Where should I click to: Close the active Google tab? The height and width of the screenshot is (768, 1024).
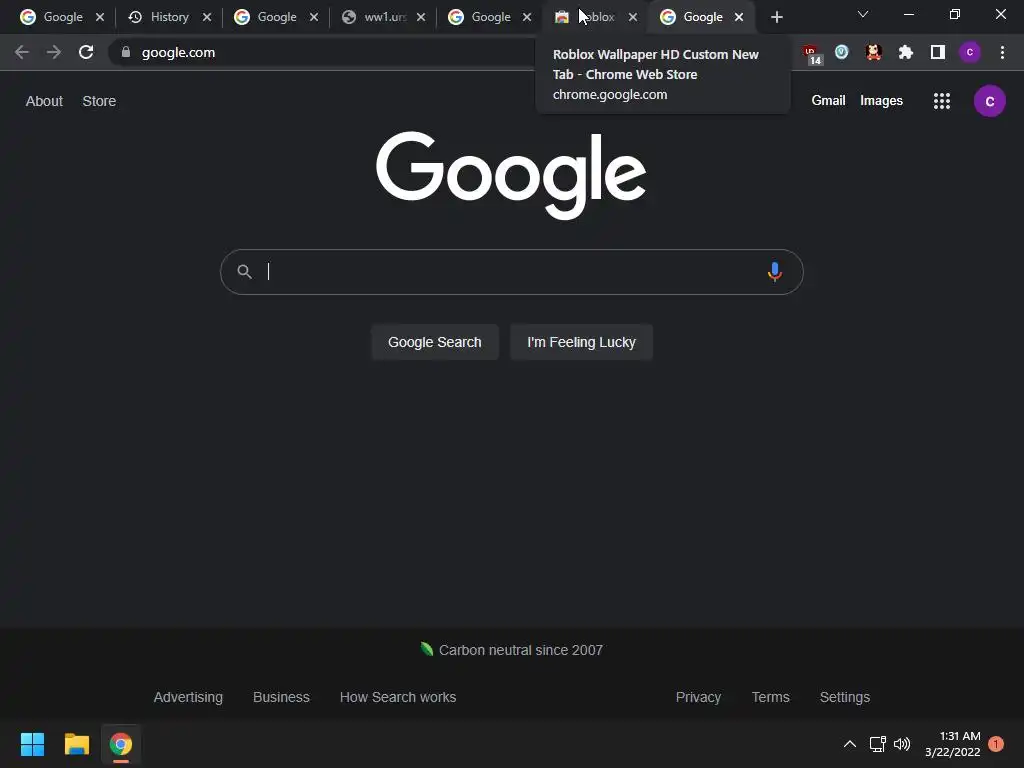739,17
